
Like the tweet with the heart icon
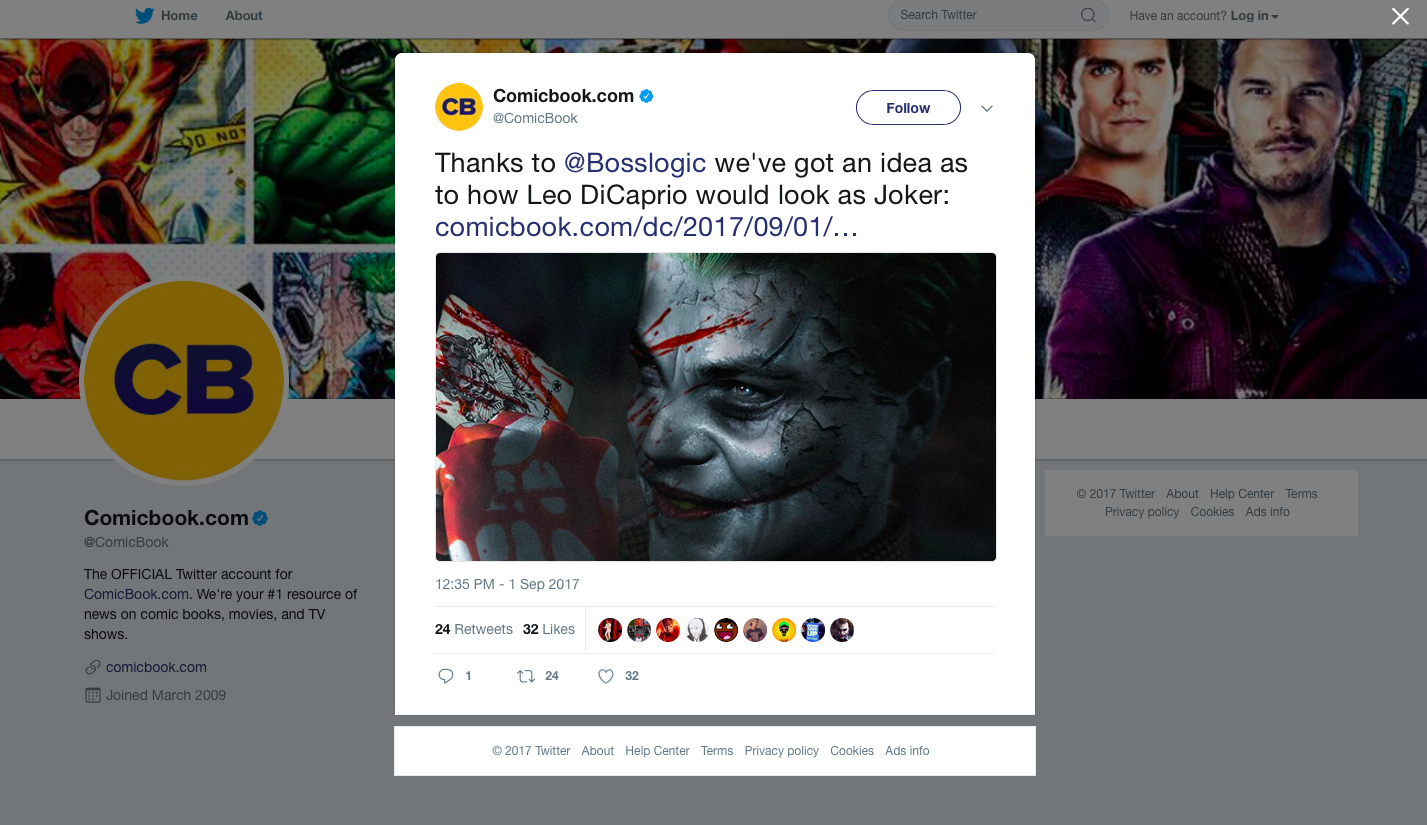pyautogui.click(x=605, y=676)
